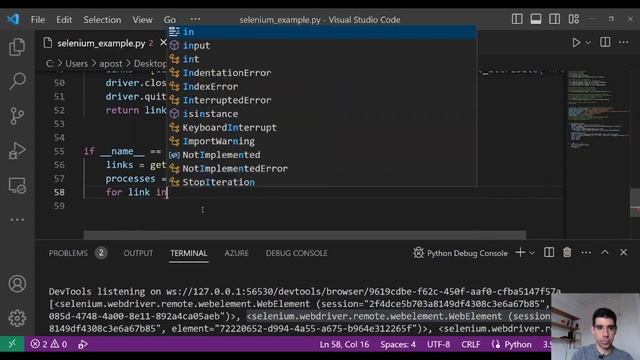The height and width of the screenshot is (360, 640).
Task: Open terminal panel more actions ellipsis
Action: point(586,253)
